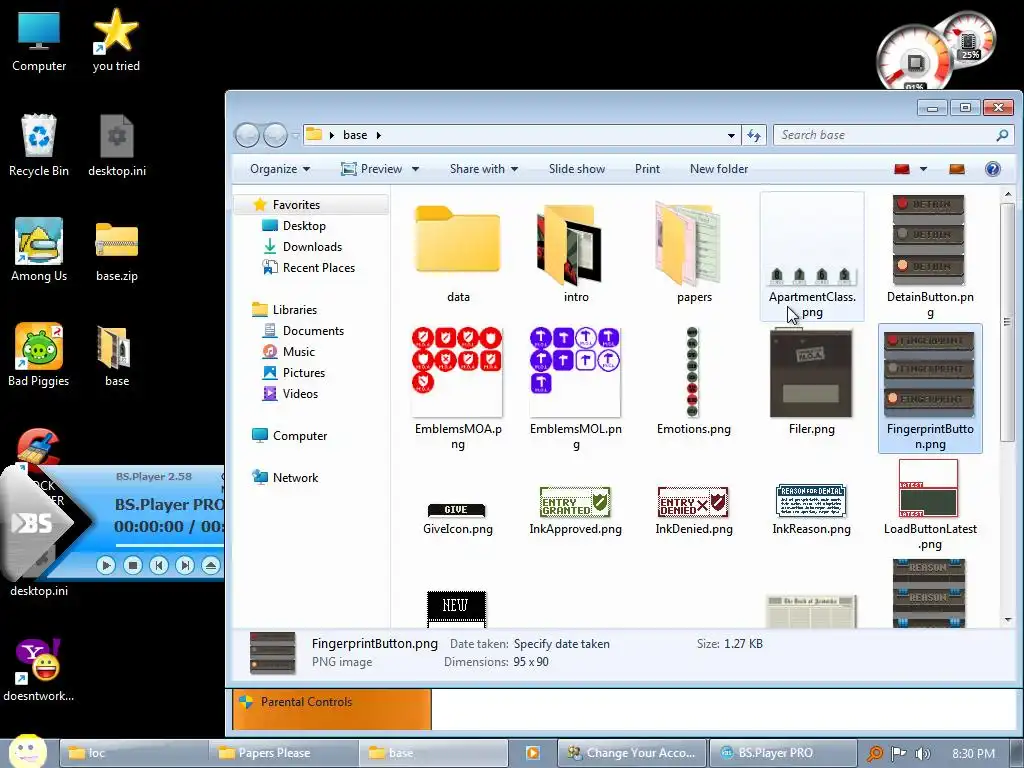Viewport: 1024px width, 768px height.
Task: Click volume icon in system tray
Action: 922,754
